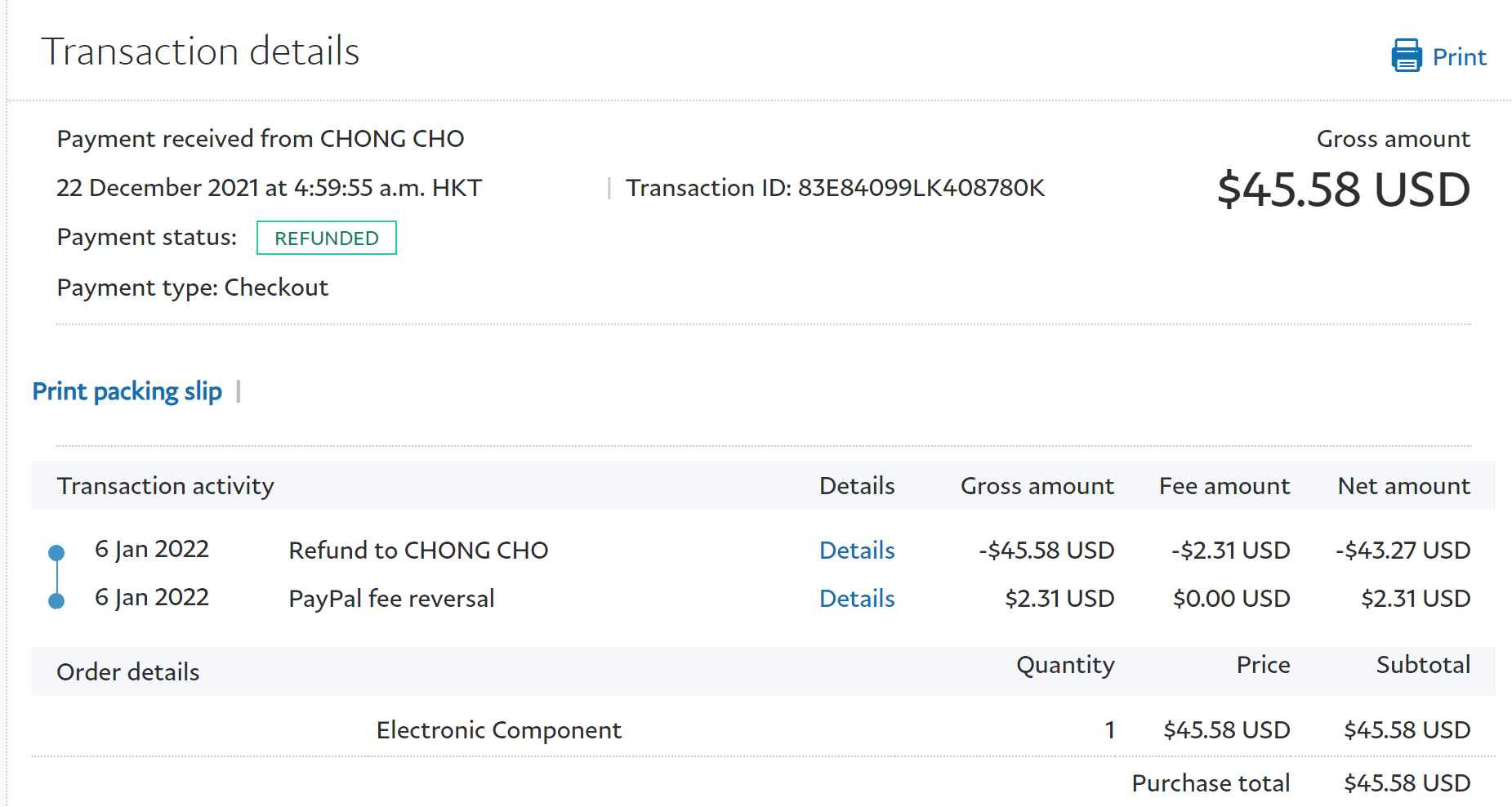Click Payment received from CHONG CHO text

(260, 139)
